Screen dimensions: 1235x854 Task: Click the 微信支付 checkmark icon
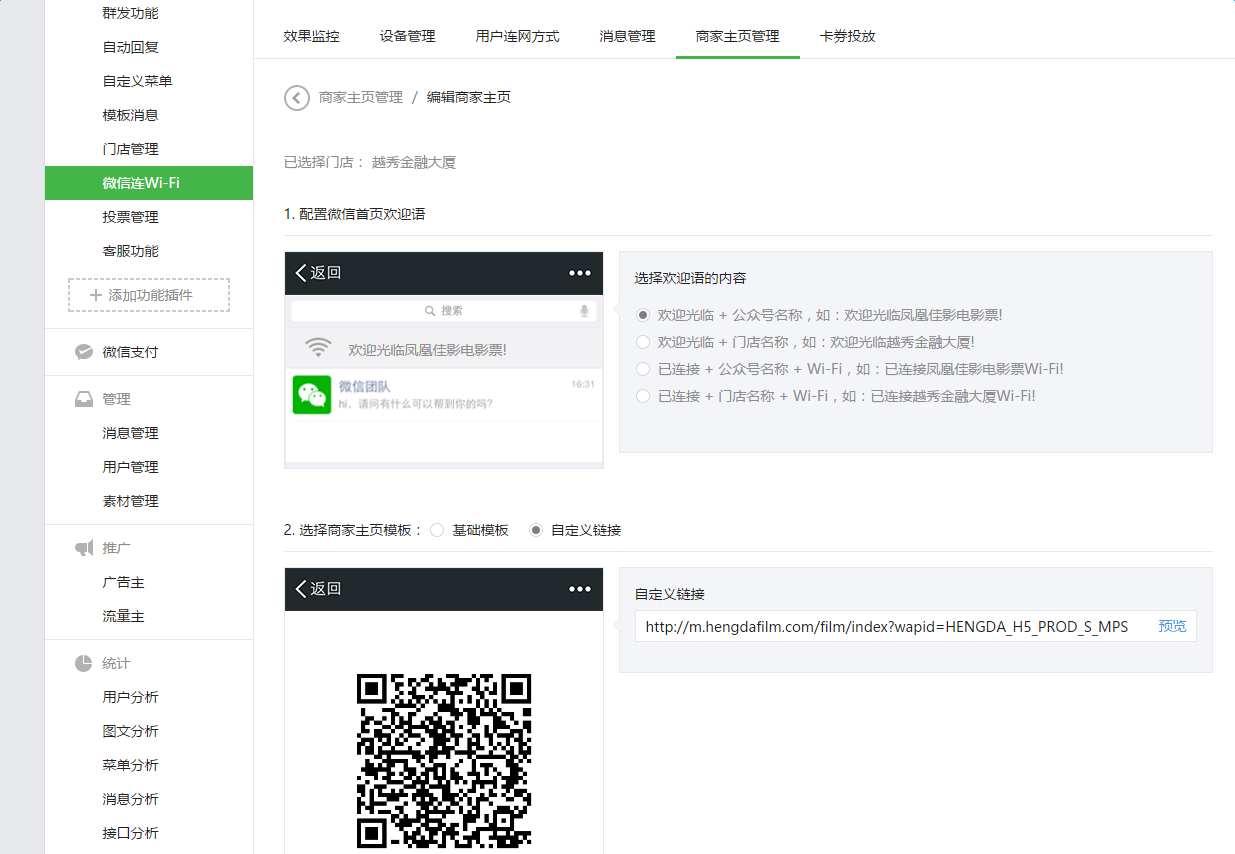coord(85,352)
